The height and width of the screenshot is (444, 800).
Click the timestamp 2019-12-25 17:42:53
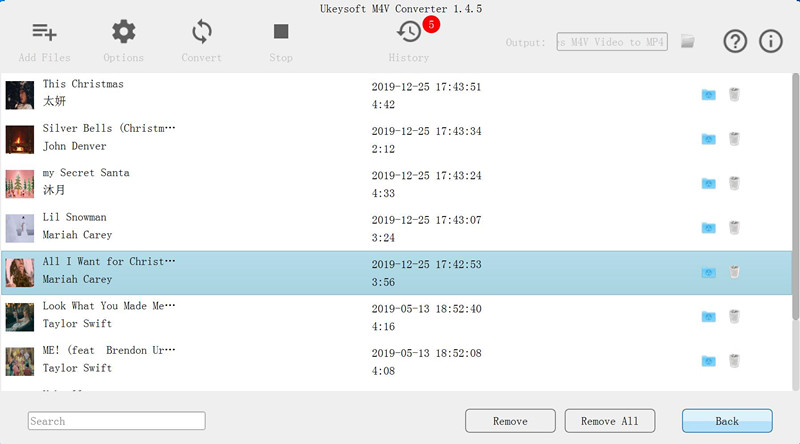point(426,264)
